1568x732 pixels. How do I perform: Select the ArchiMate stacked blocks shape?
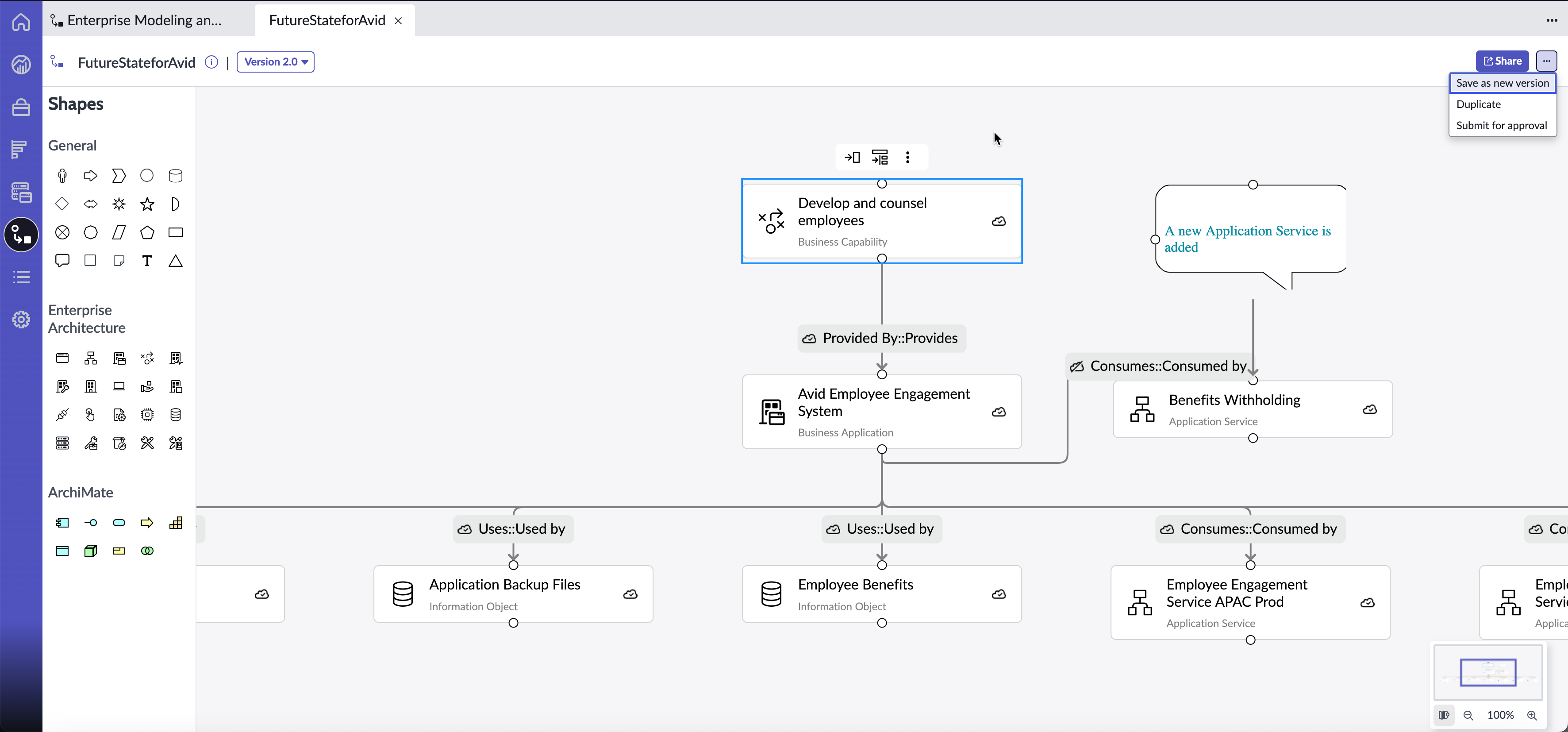175,523
